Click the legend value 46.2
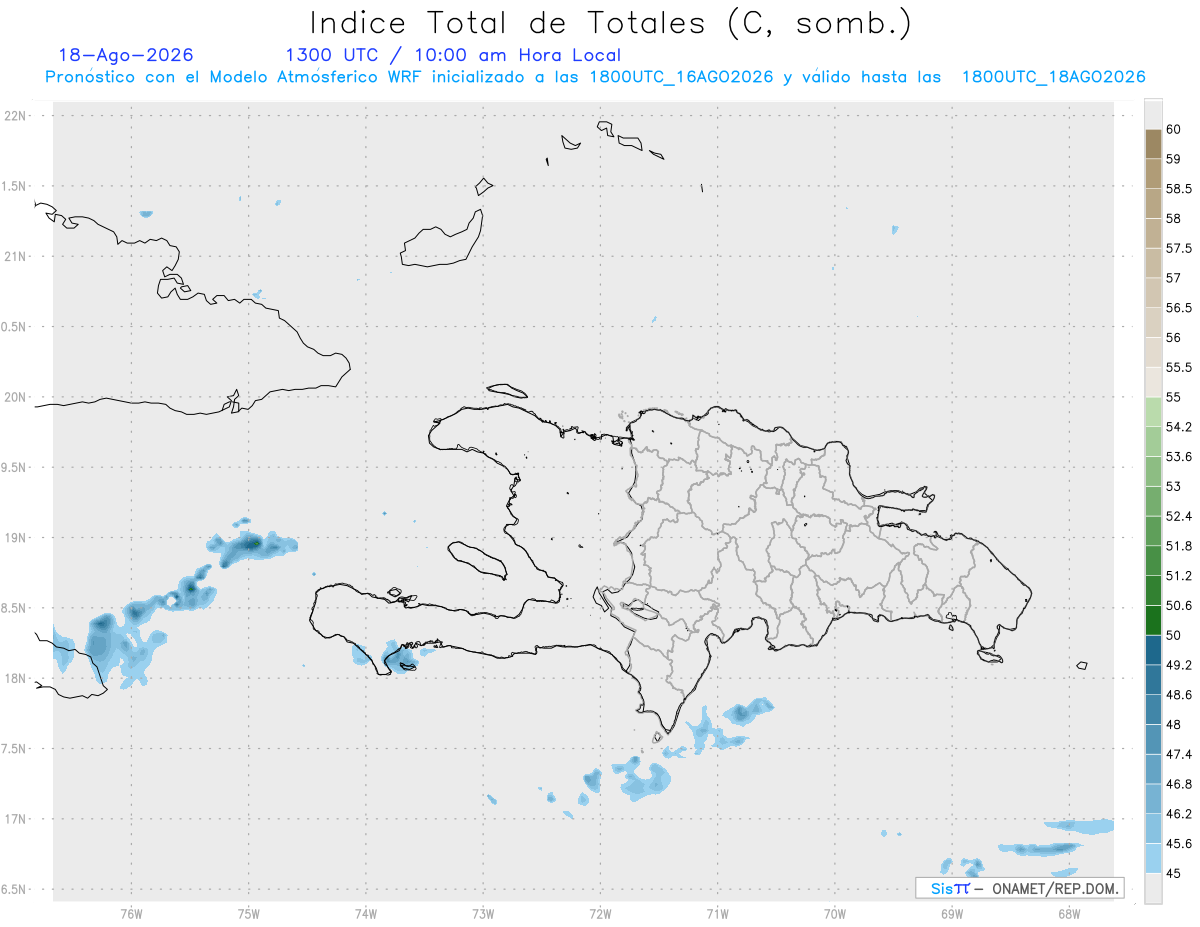This screenshot has height=927, width=1200. click(x=1178, y=814)
